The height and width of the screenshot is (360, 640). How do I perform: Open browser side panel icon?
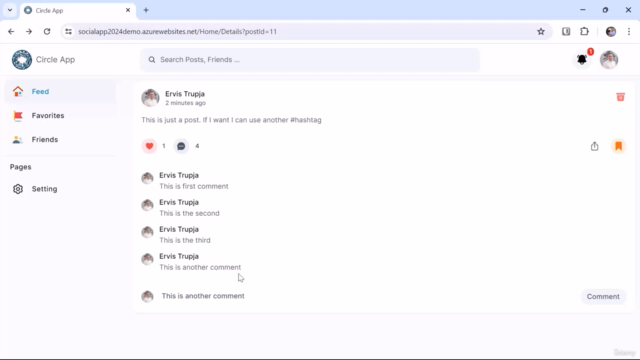pyautogui.click(x=566, y=31)
